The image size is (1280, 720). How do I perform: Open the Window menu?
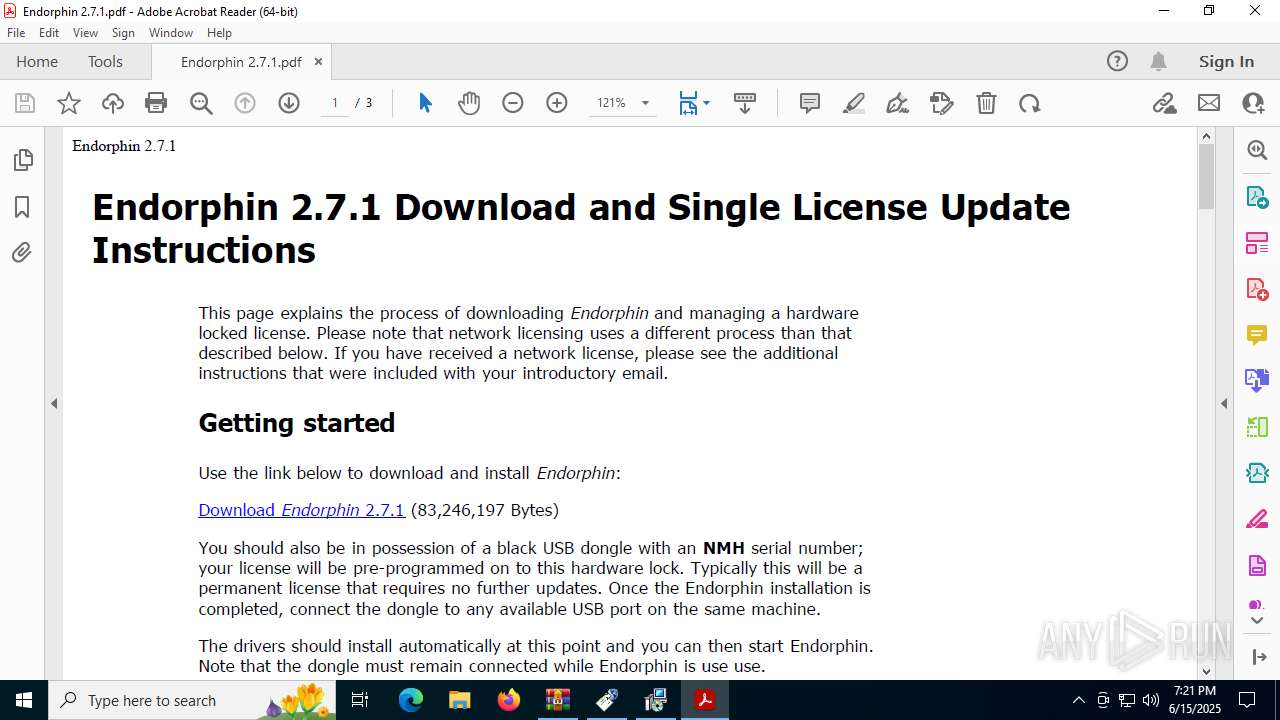point(171,33)
